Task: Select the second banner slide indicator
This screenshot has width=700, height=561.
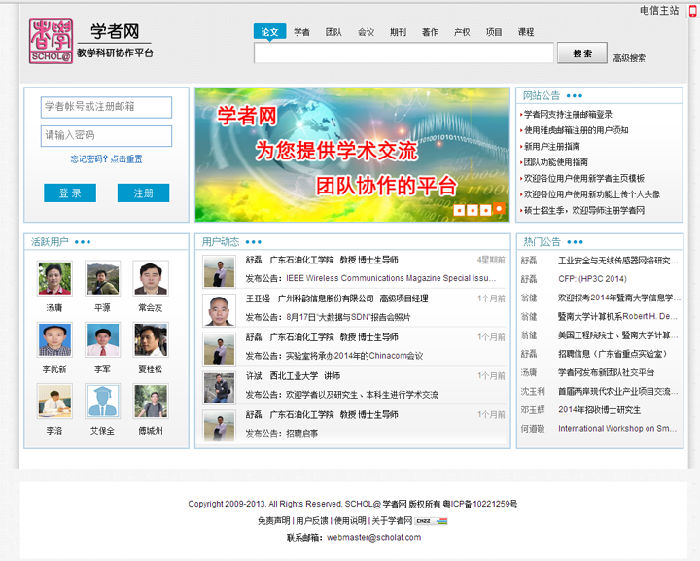Action: [x=472, y=210]
